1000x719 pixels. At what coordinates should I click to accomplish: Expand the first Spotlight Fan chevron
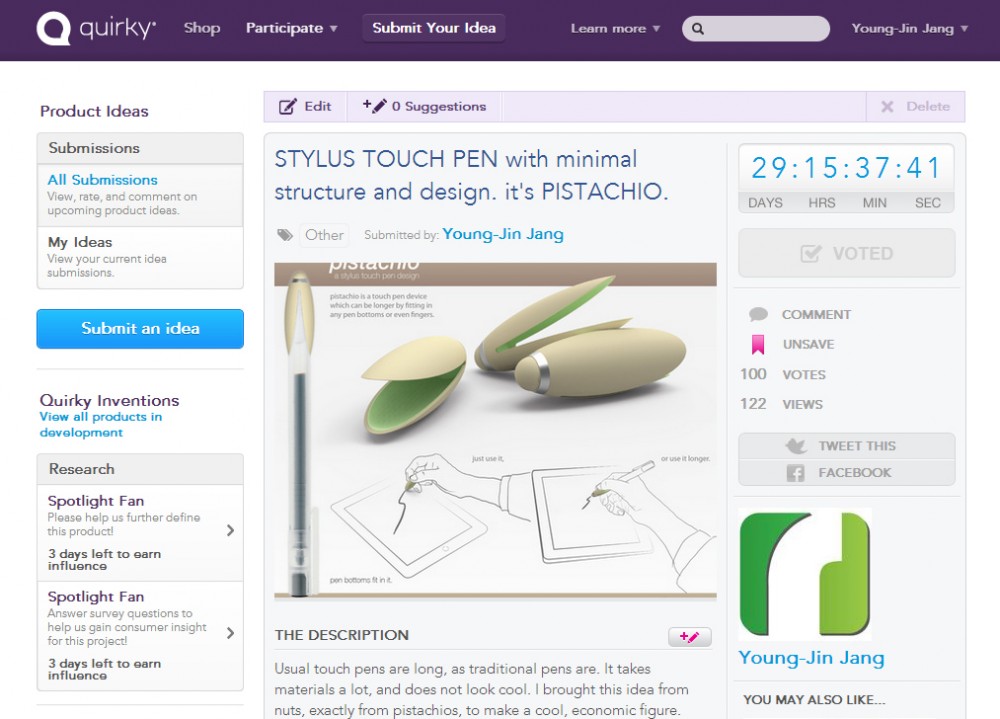click(230, 531)
